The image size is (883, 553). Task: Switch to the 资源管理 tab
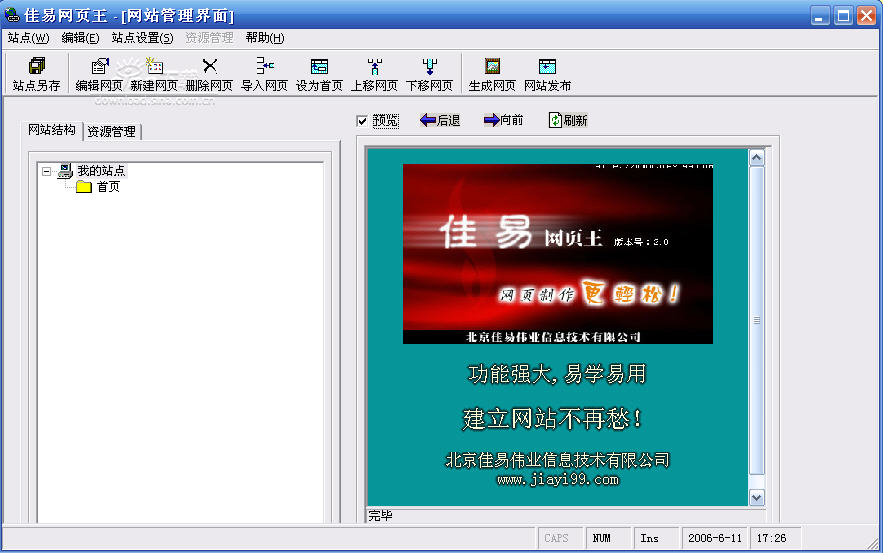pyautogui.click(x=111, y=131)
